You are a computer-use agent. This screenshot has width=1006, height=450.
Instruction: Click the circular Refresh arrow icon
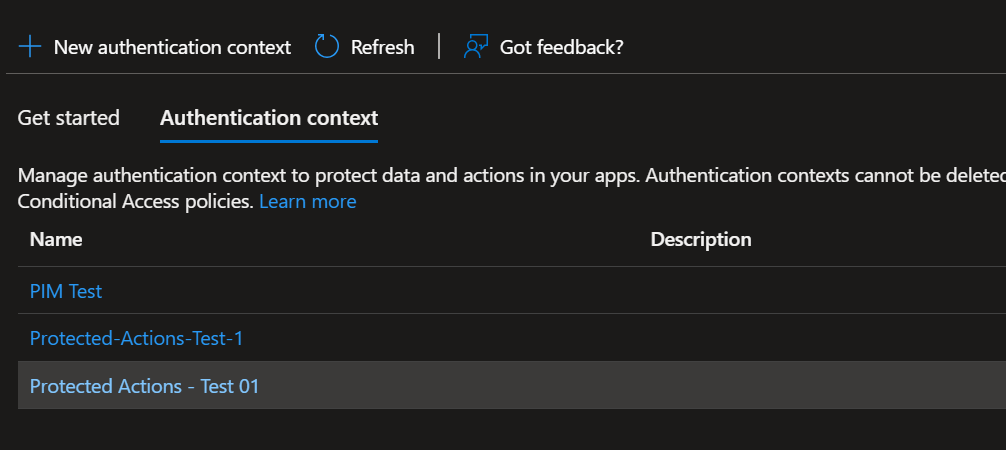(x=327, y=47)
